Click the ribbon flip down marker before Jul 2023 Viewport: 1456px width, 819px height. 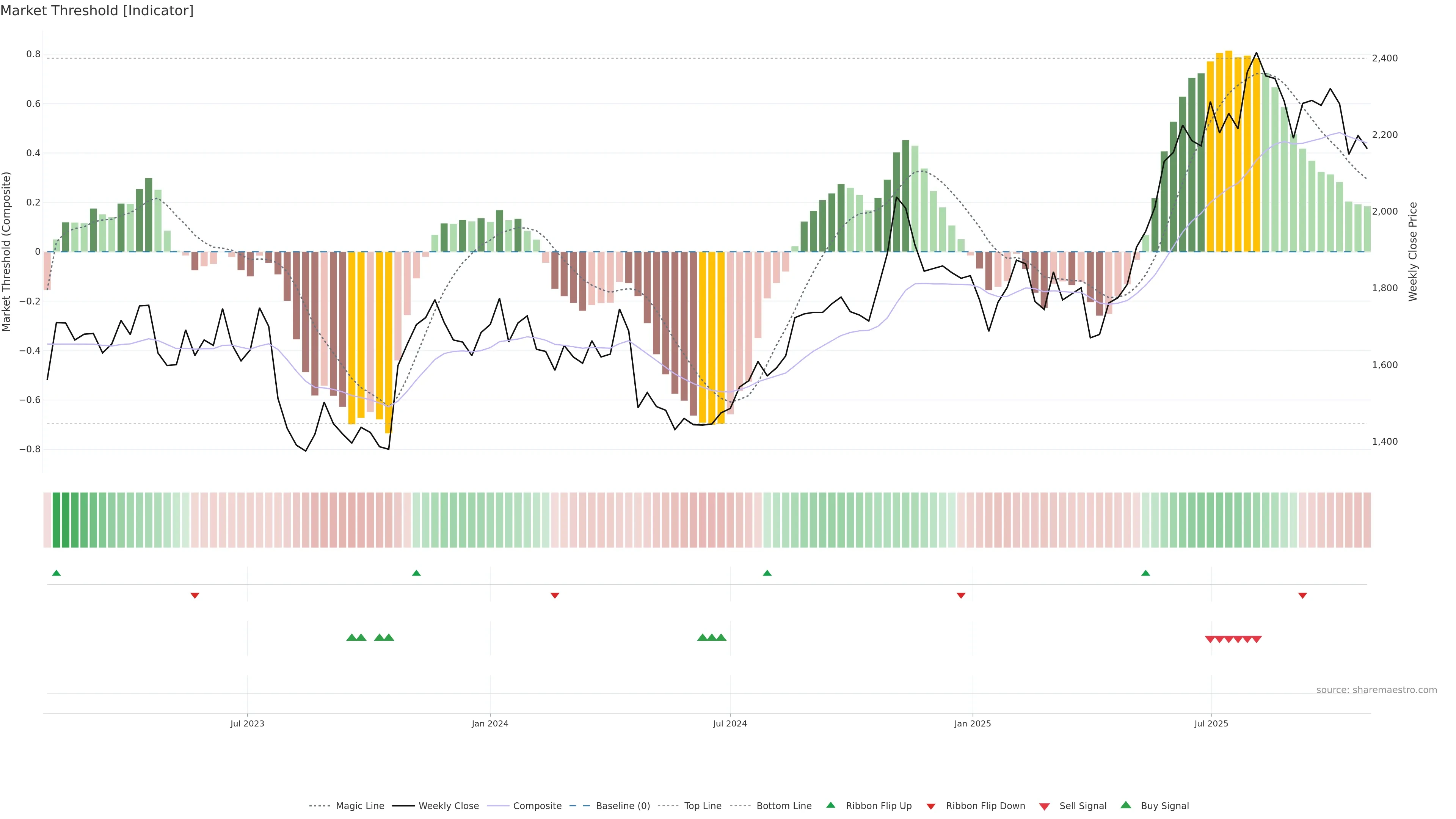(x=195, y=596)
